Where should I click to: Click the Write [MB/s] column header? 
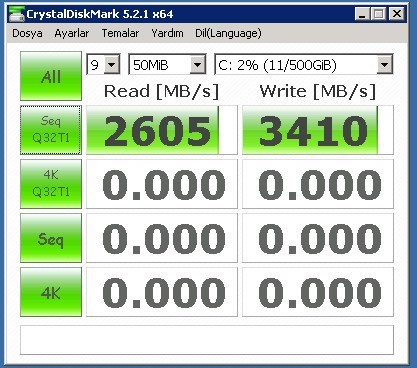pos(318,91)
